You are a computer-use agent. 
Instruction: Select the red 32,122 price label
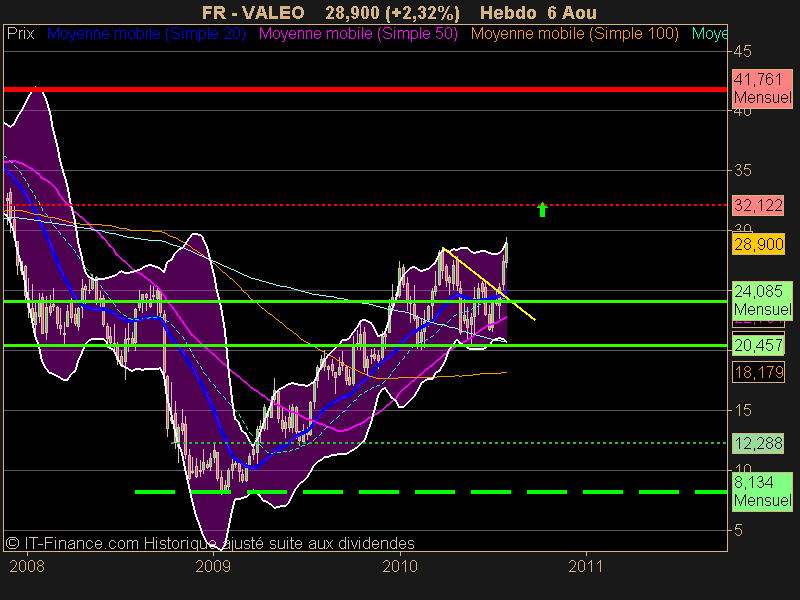click(758, 205)
